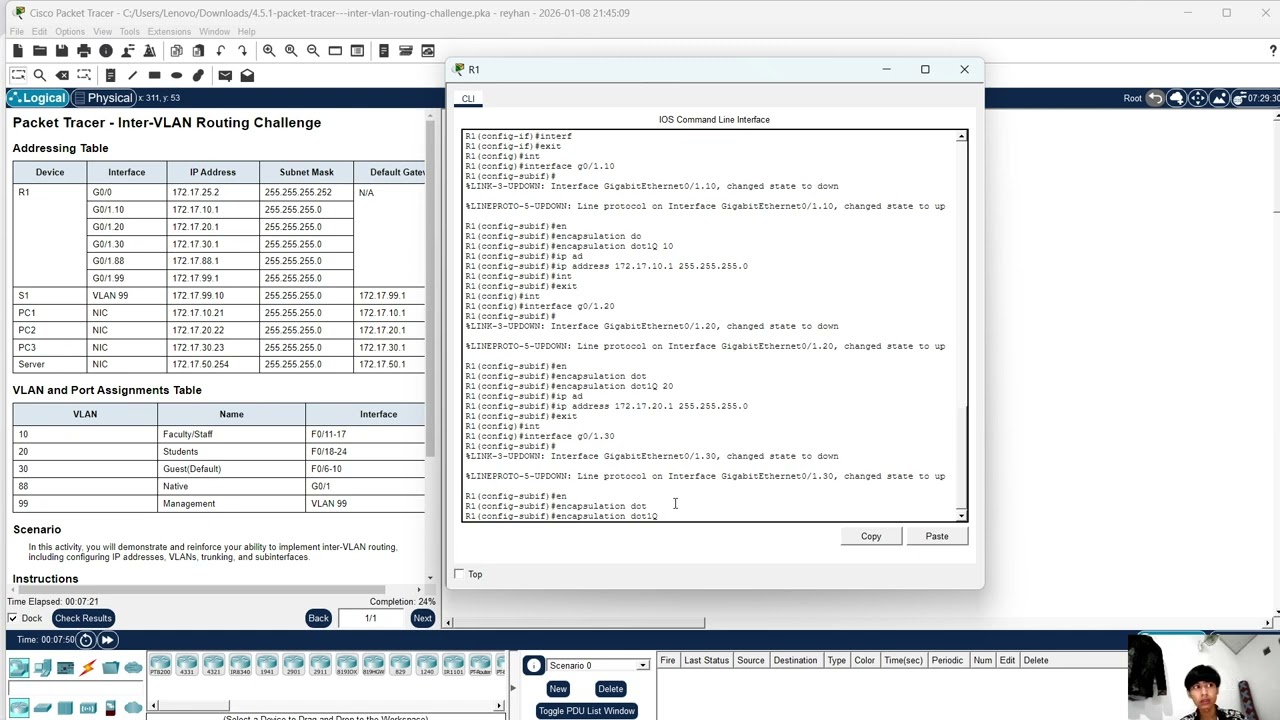Delete the current scenario button
Screen dimensions: 1280x720
point(610,688)
